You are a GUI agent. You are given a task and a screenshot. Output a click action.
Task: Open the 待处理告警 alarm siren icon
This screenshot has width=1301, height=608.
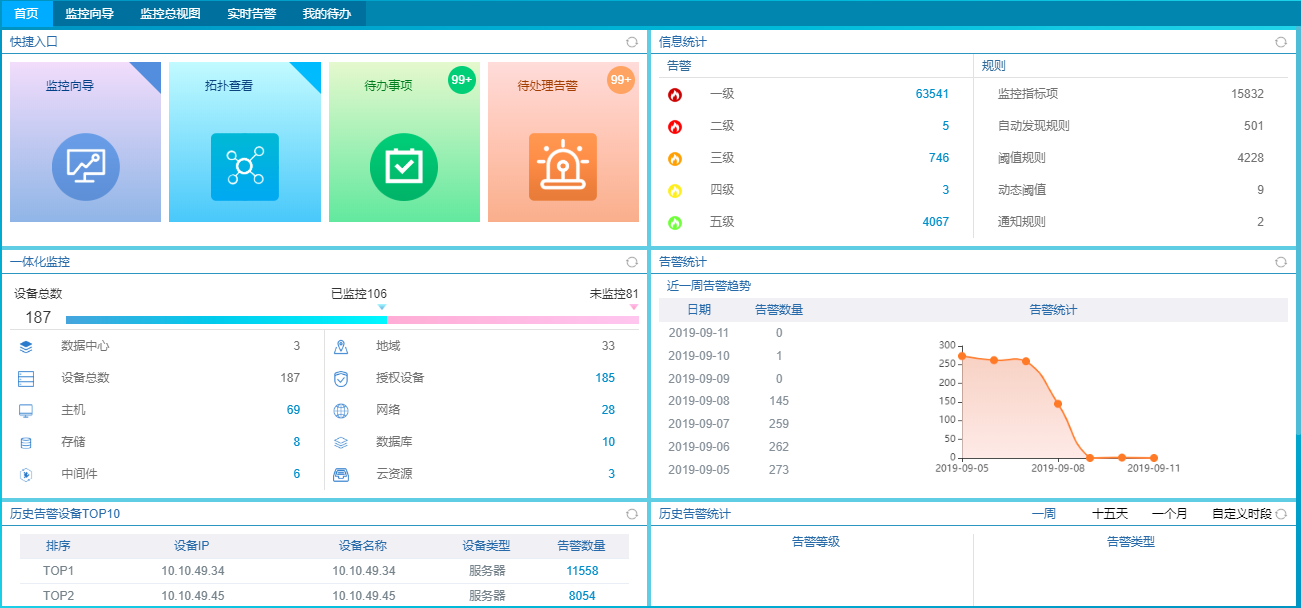563,166
